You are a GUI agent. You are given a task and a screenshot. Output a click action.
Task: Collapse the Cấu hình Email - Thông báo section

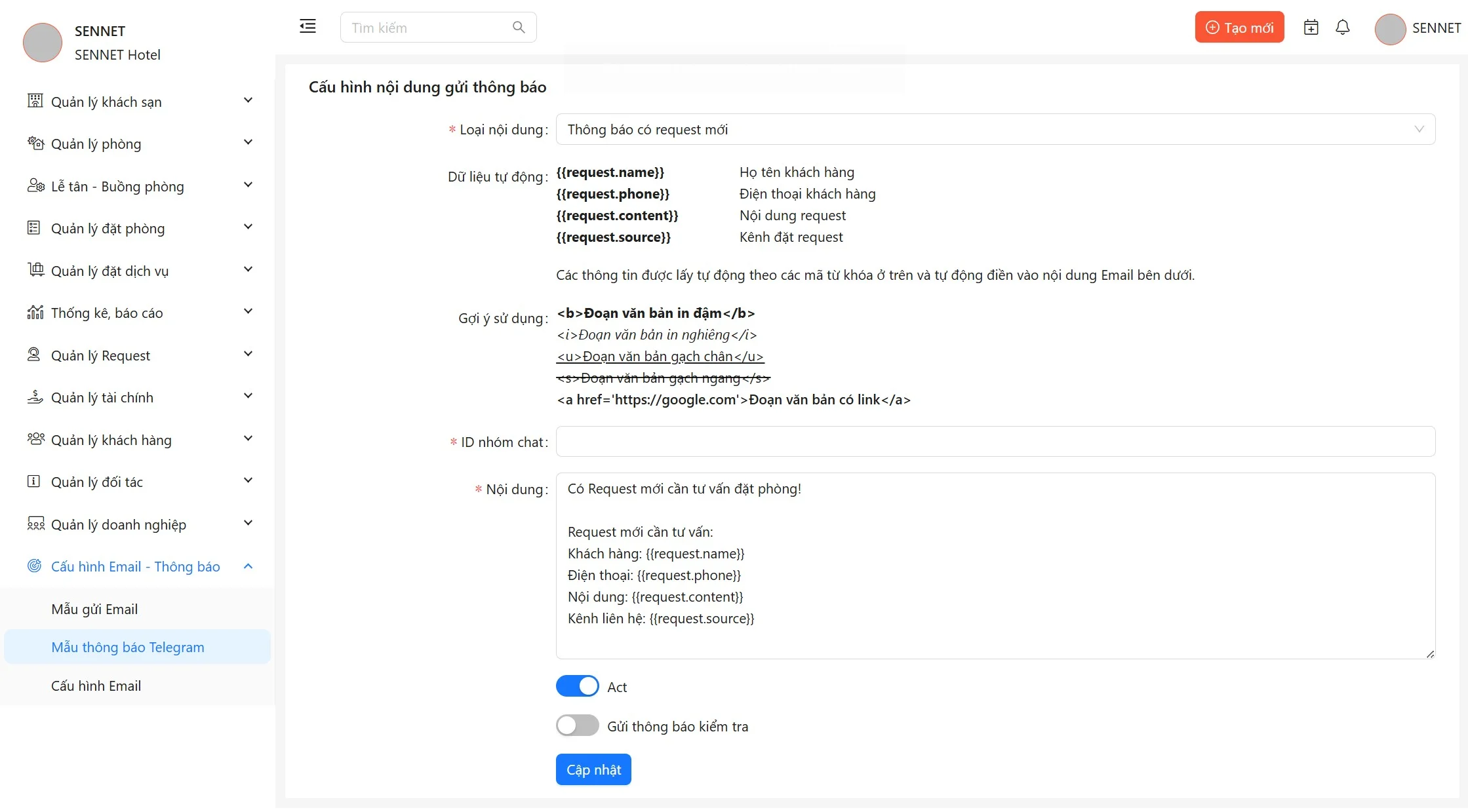[248, 566]
